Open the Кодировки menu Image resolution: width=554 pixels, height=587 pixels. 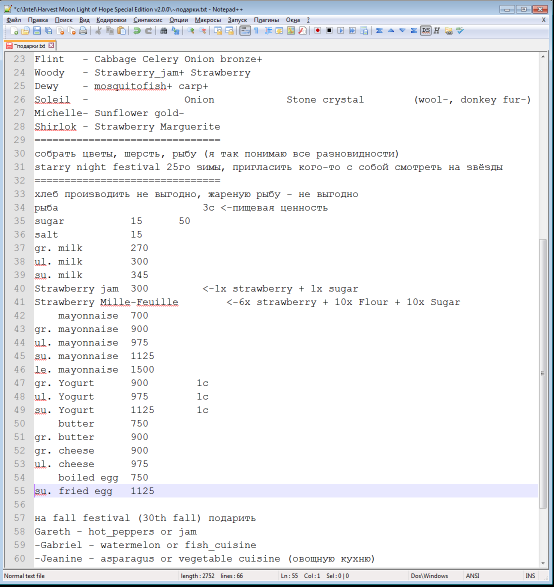click(x=111, y=20)
